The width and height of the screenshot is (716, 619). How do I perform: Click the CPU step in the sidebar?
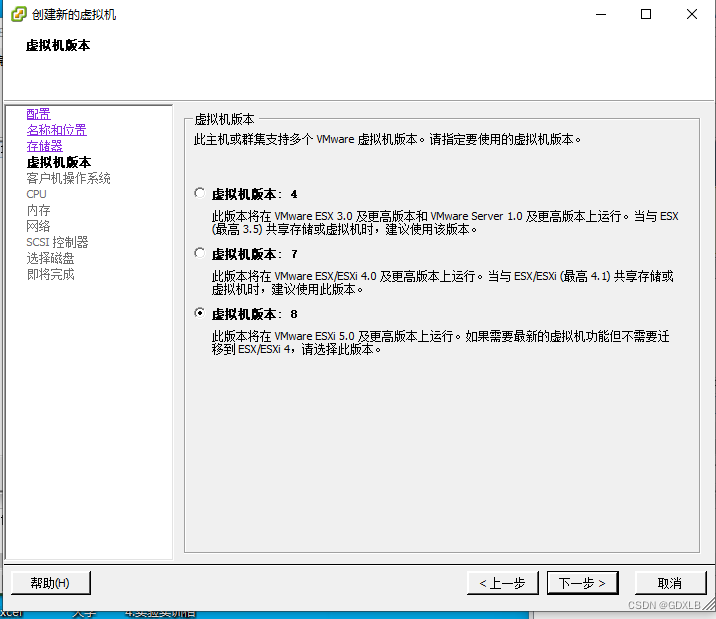click(x=36, y=194)
